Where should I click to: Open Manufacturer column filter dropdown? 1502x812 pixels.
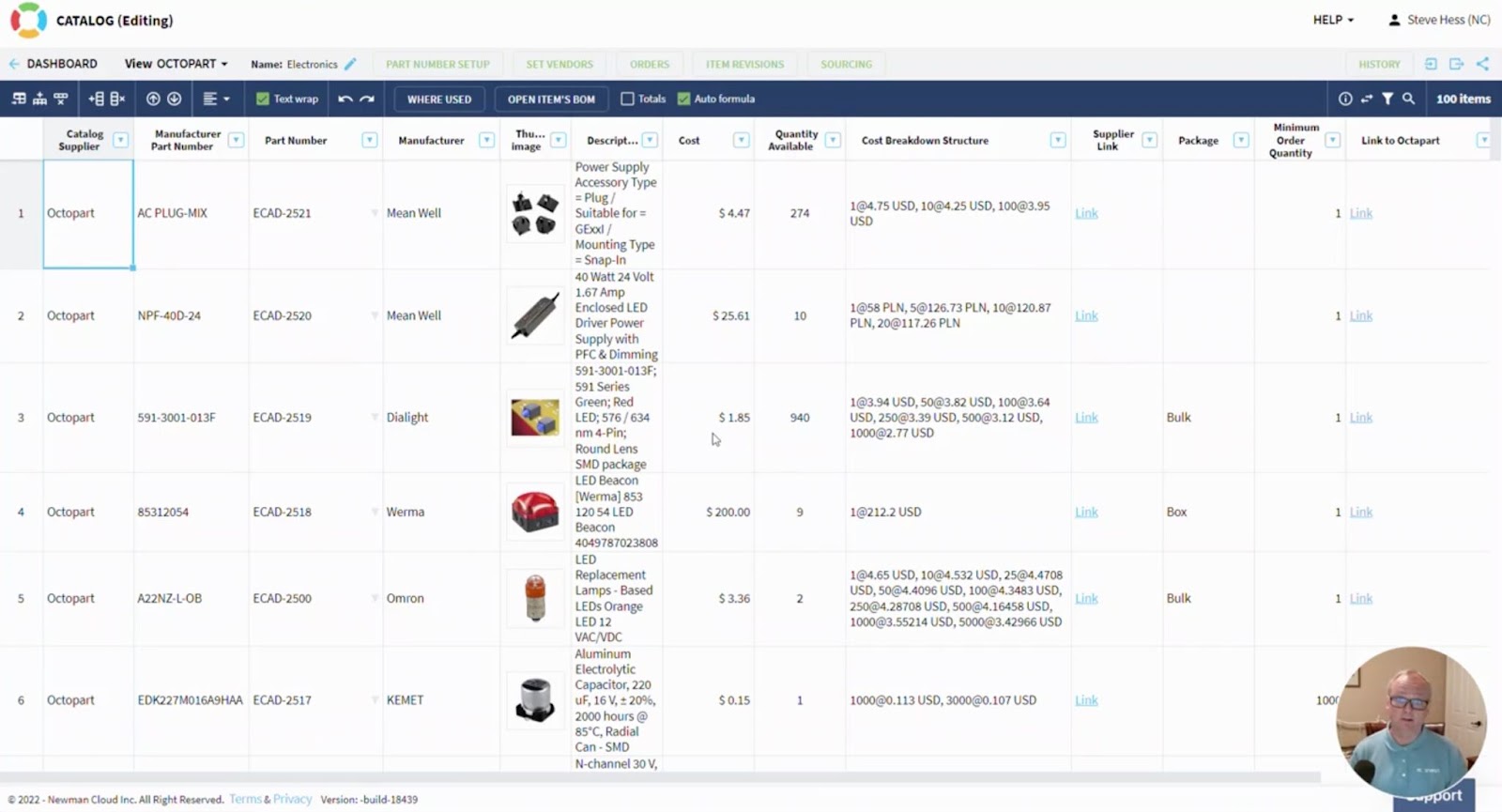(486, 140)
